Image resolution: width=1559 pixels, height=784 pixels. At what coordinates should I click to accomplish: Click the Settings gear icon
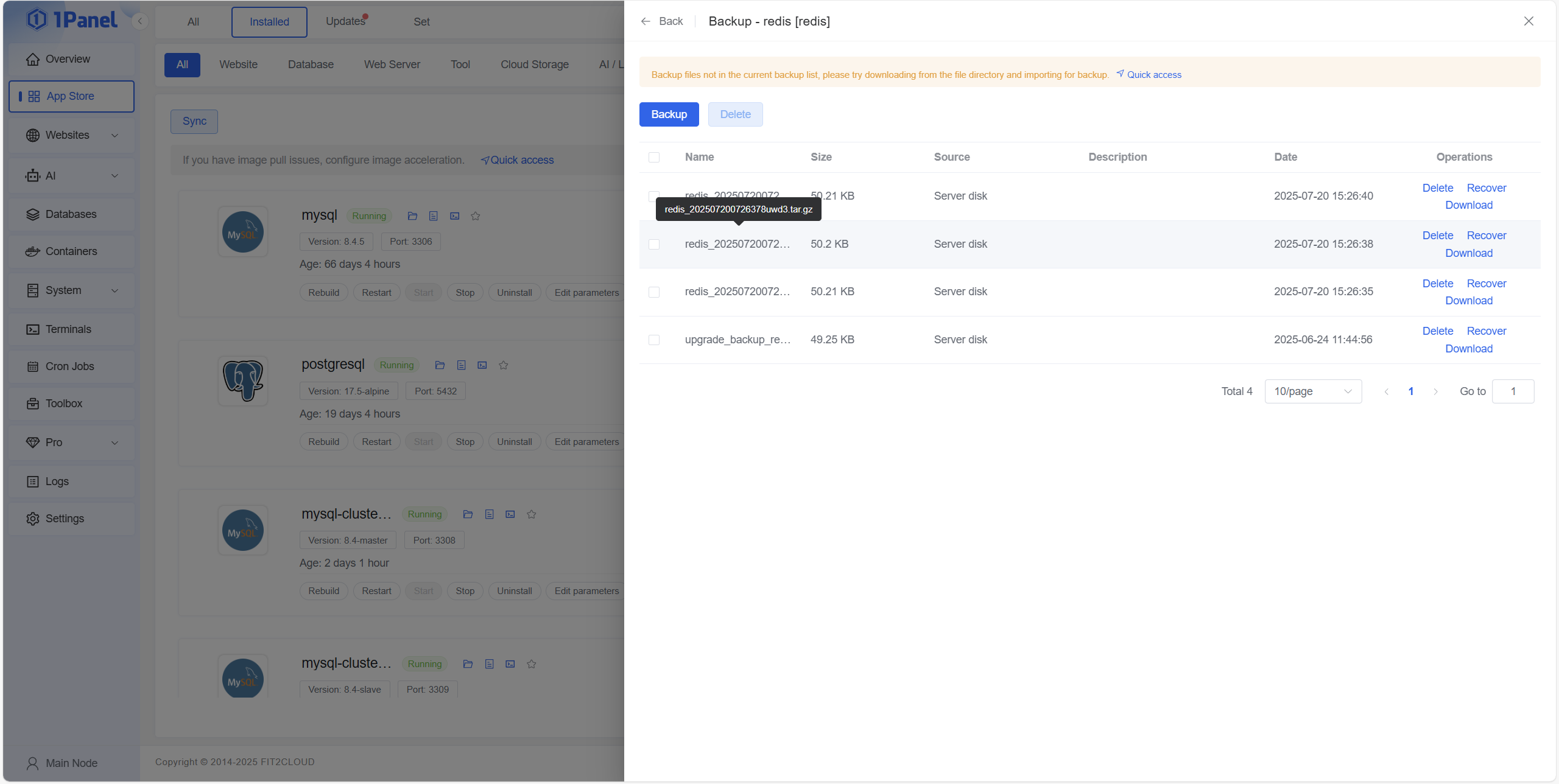33,519
